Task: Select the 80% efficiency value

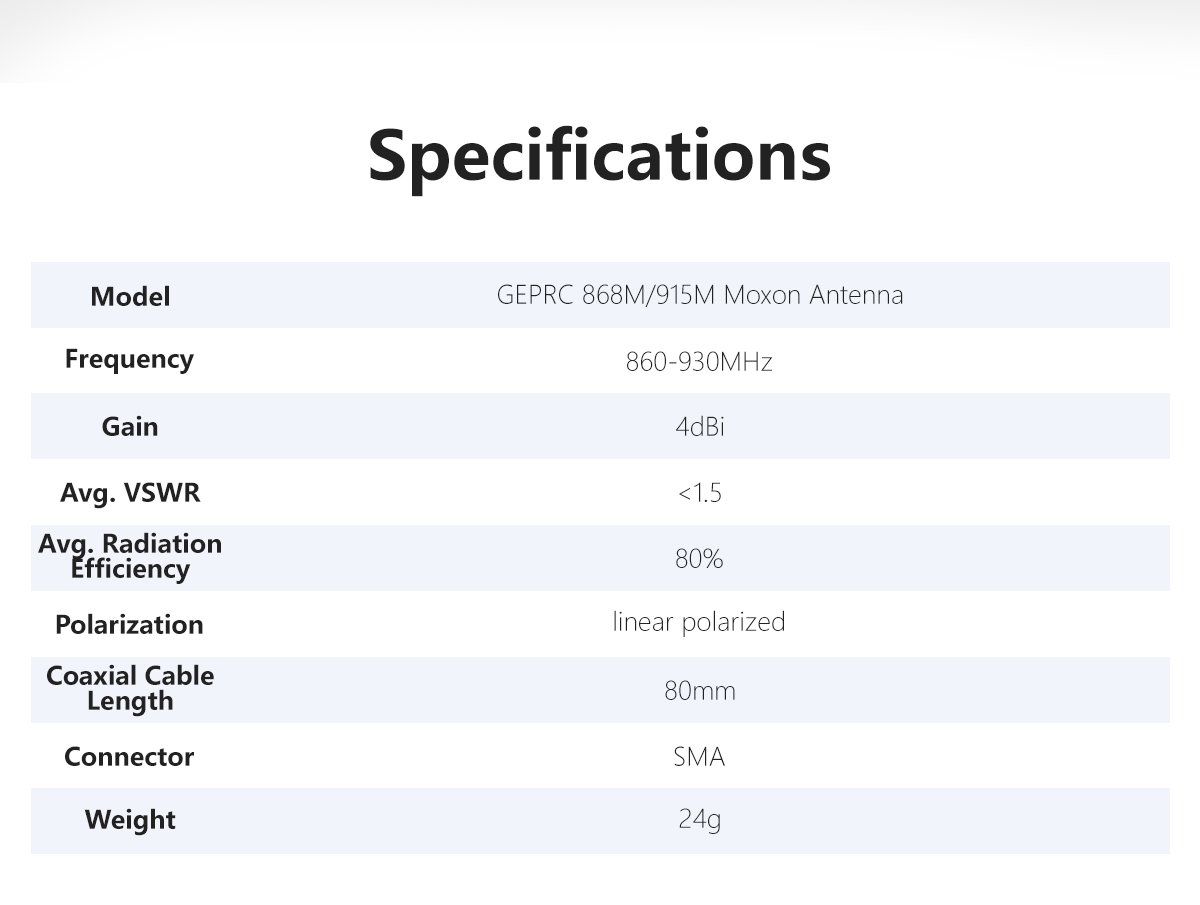Action: [x=699, y=559]
